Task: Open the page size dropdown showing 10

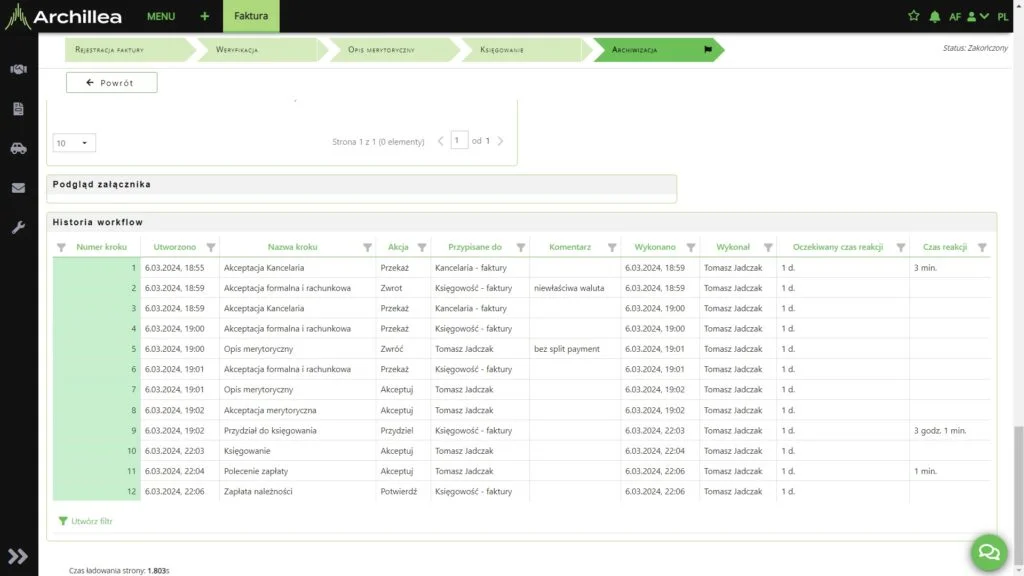Action: [74, 143]
